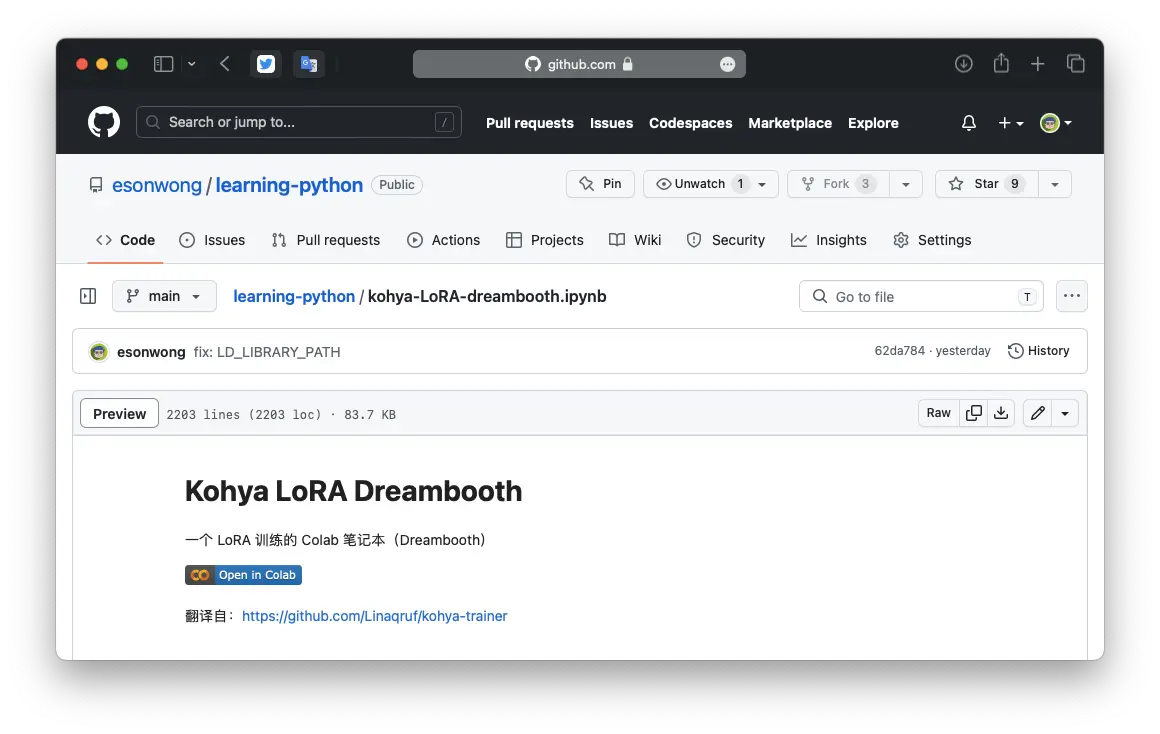Expand the Fork options dropdown arrow
Viewport: 1160px width, 734px height.
coord(905,184)
